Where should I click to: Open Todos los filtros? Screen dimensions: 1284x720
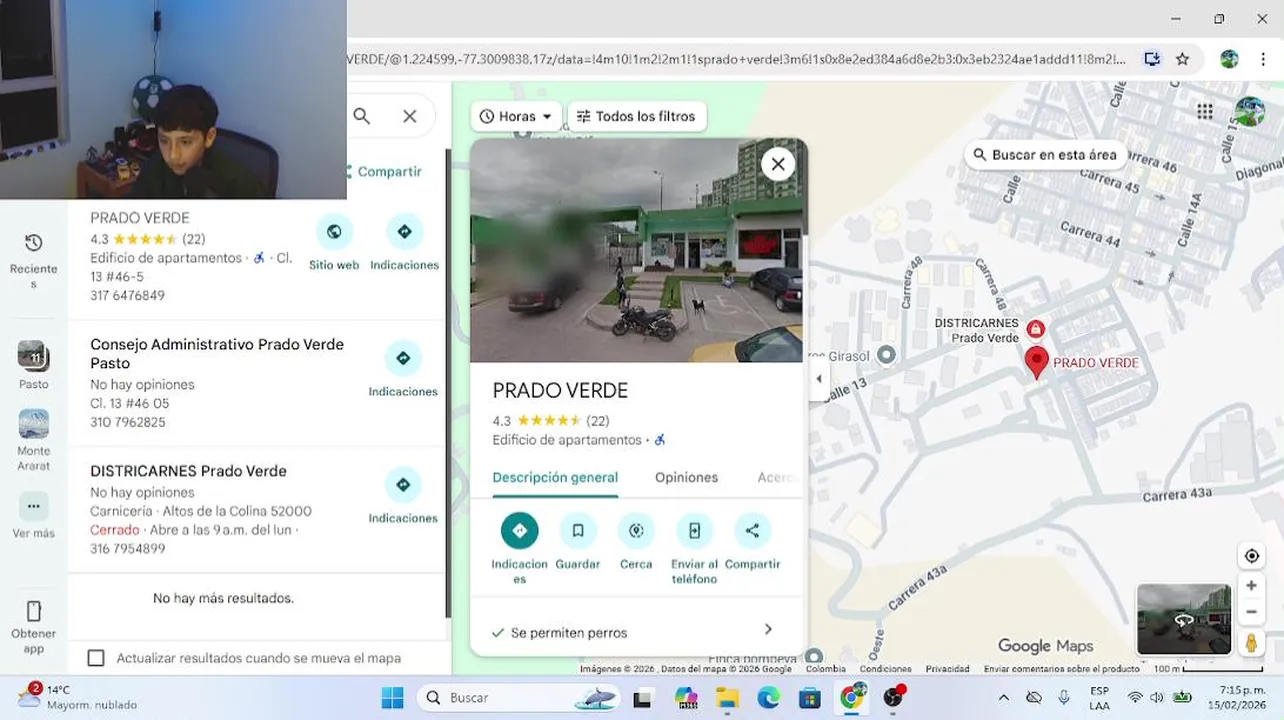point(637,116)
